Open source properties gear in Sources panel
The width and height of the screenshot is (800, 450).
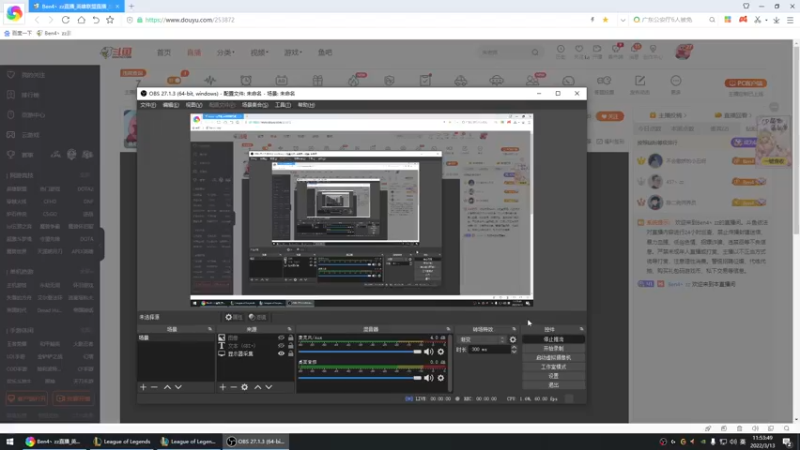(244, 387)
